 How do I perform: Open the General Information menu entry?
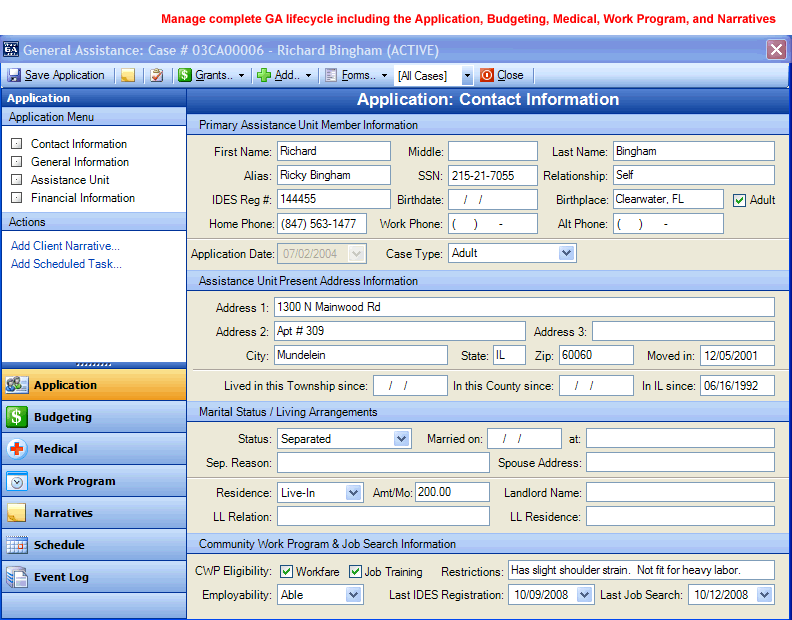coord(80,162)
